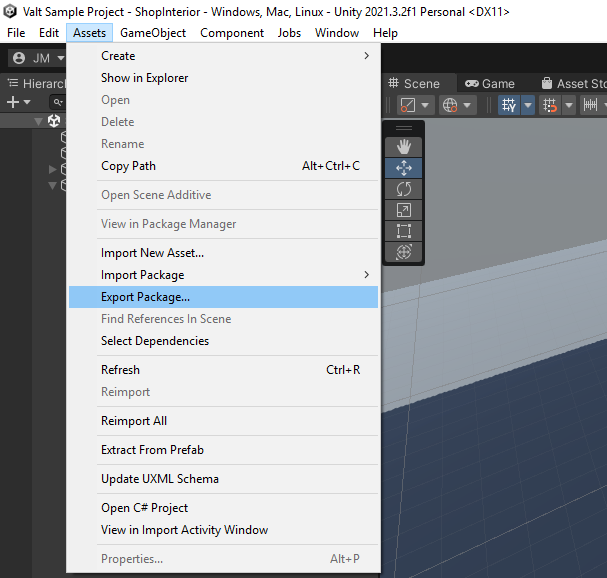
Task: Select the Transform tool
Action: [403, 252]
